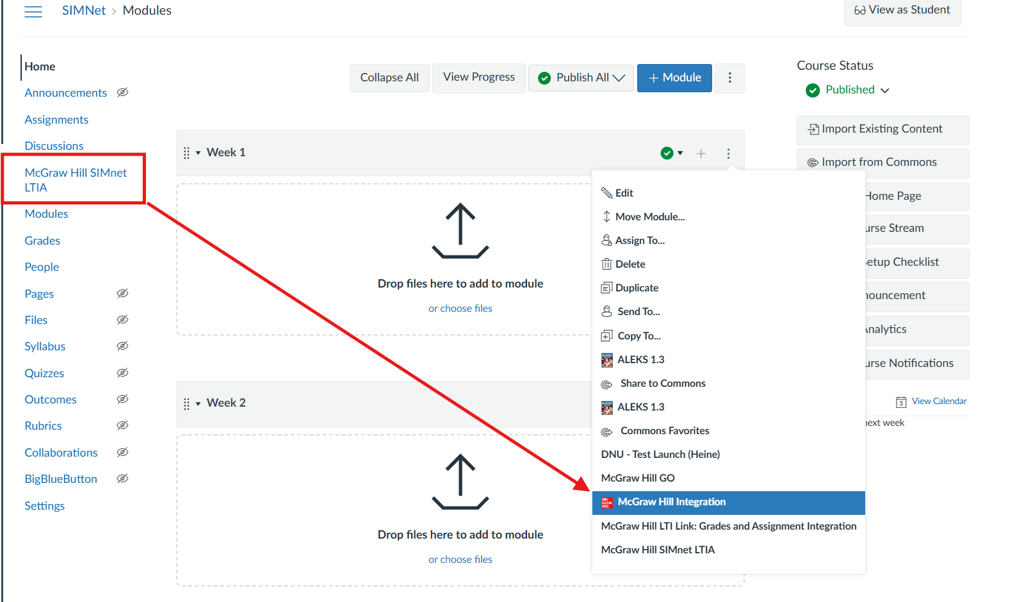Screen dimensions: 1024x602
Task: Open the Publish All dropdown
Action: click(581, 78)
